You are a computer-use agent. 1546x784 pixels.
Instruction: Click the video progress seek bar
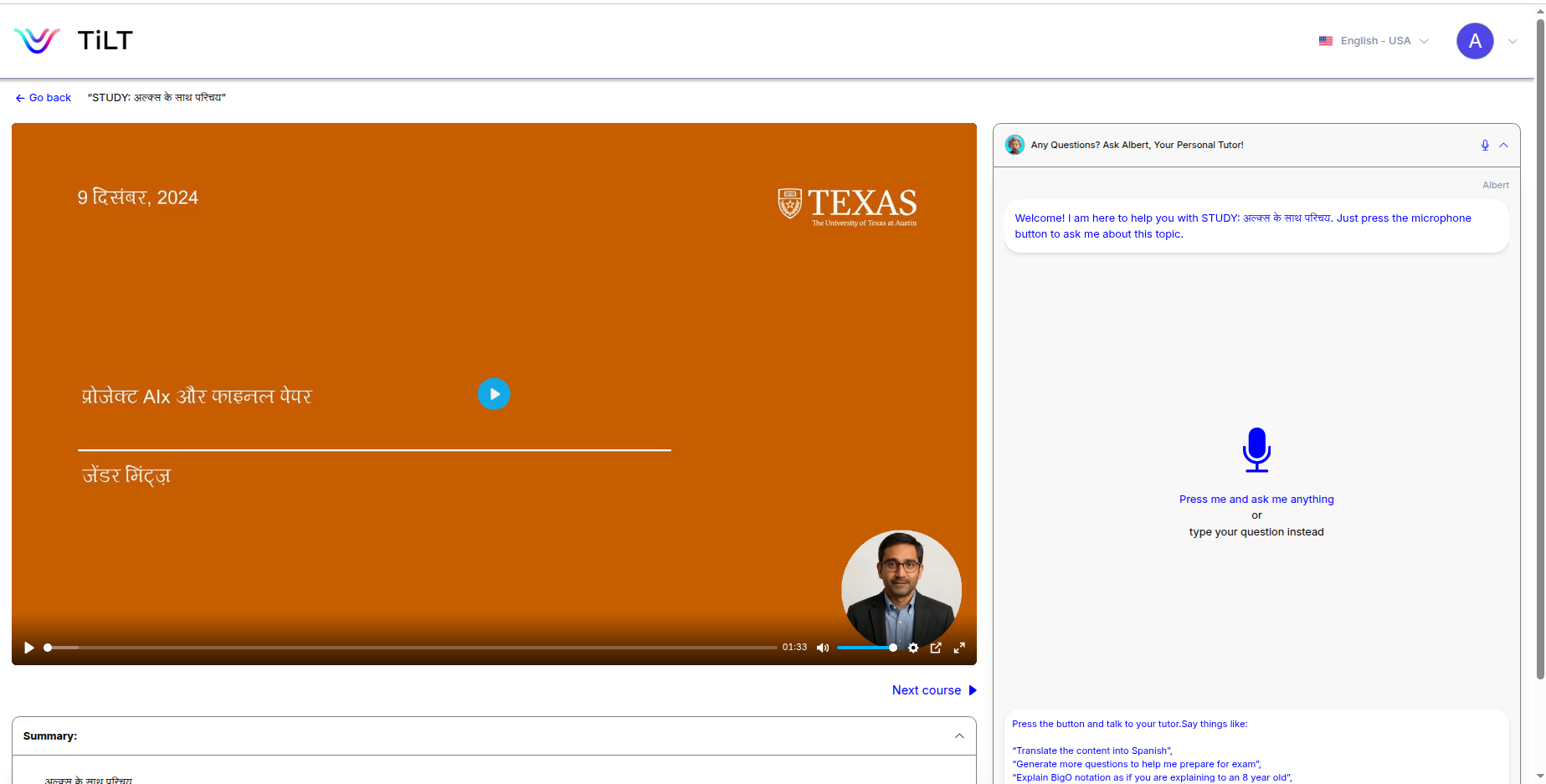tap(410, 648)
